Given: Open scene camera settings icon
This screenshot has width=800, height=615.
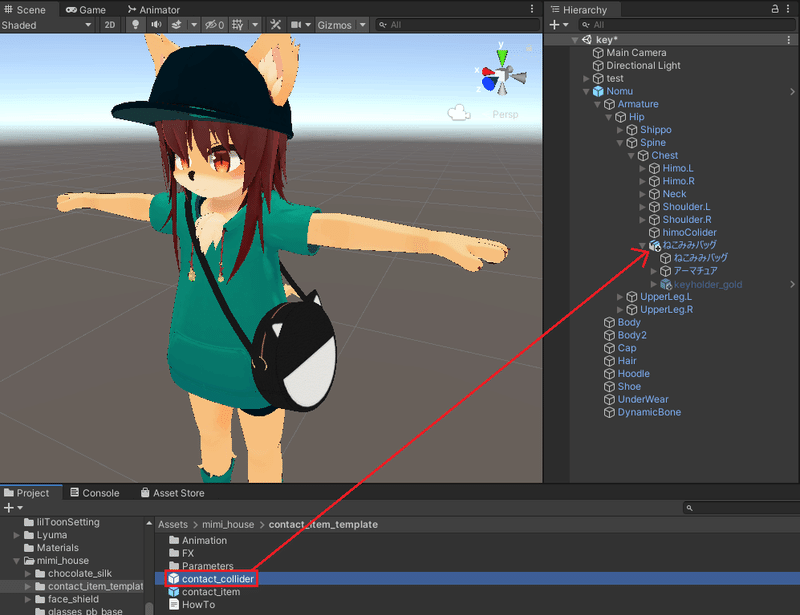Looking at the screenshot, I should click(296, 24).
